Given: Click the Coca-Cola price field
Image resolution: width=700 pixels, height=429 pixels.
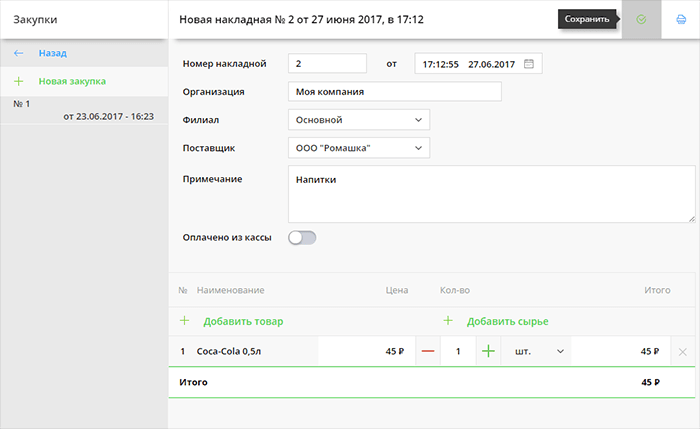Looking at the screenshot, I should [x=362, y=351].
